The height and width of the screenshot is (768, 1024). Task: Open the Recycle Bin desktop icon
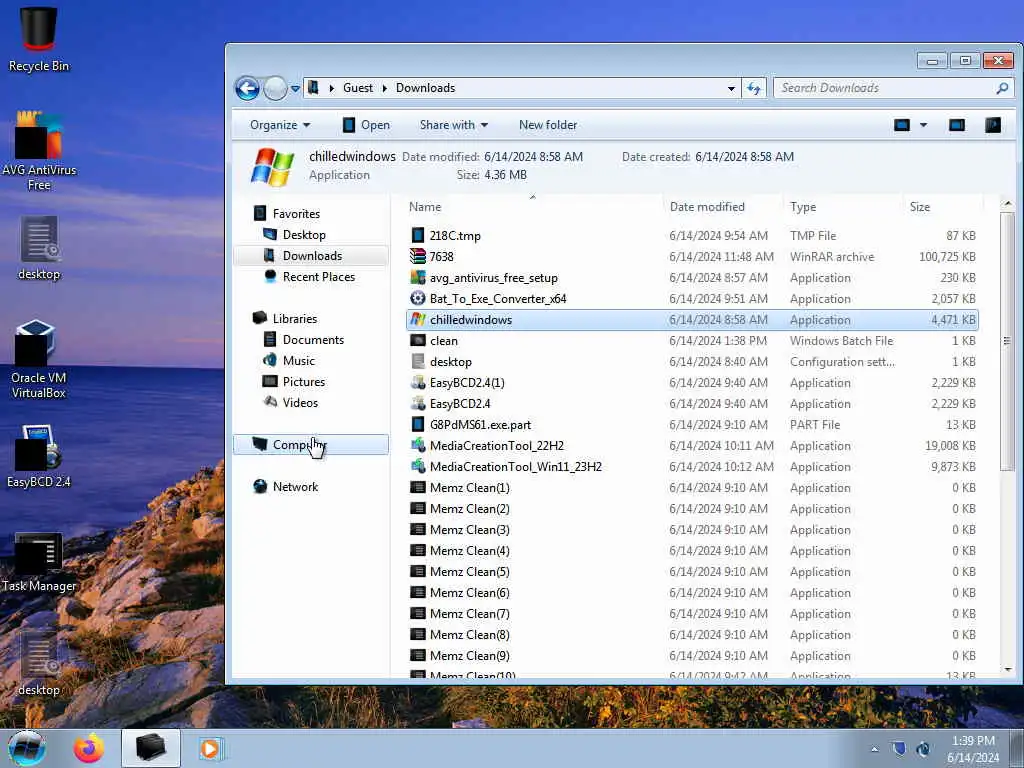pos(38,39)
